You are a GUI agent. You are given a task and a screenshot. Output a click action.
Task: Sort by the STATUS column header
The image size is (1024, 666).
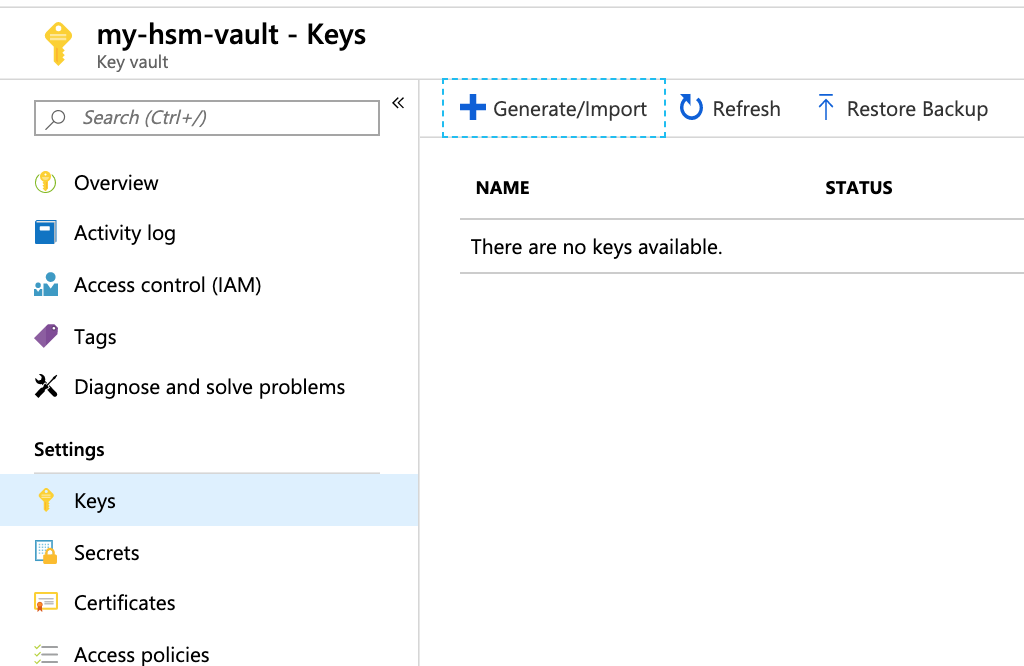pos(859,188)
